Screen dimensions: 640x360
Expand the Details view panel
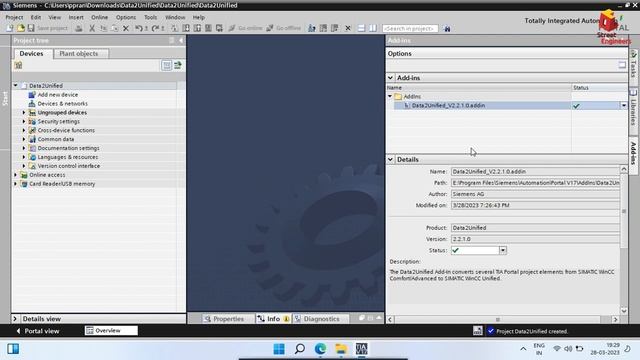point(15,319)
